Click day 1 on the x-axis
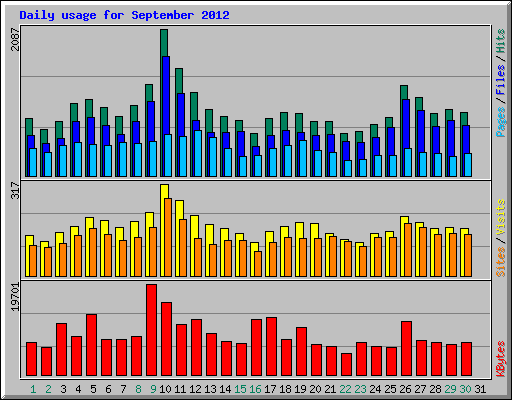 [33, 389]
